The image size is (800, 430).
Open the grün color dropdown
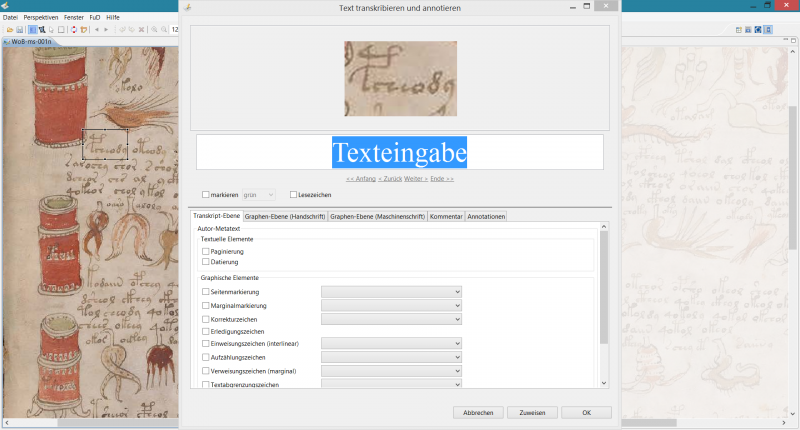coord(259,195)
